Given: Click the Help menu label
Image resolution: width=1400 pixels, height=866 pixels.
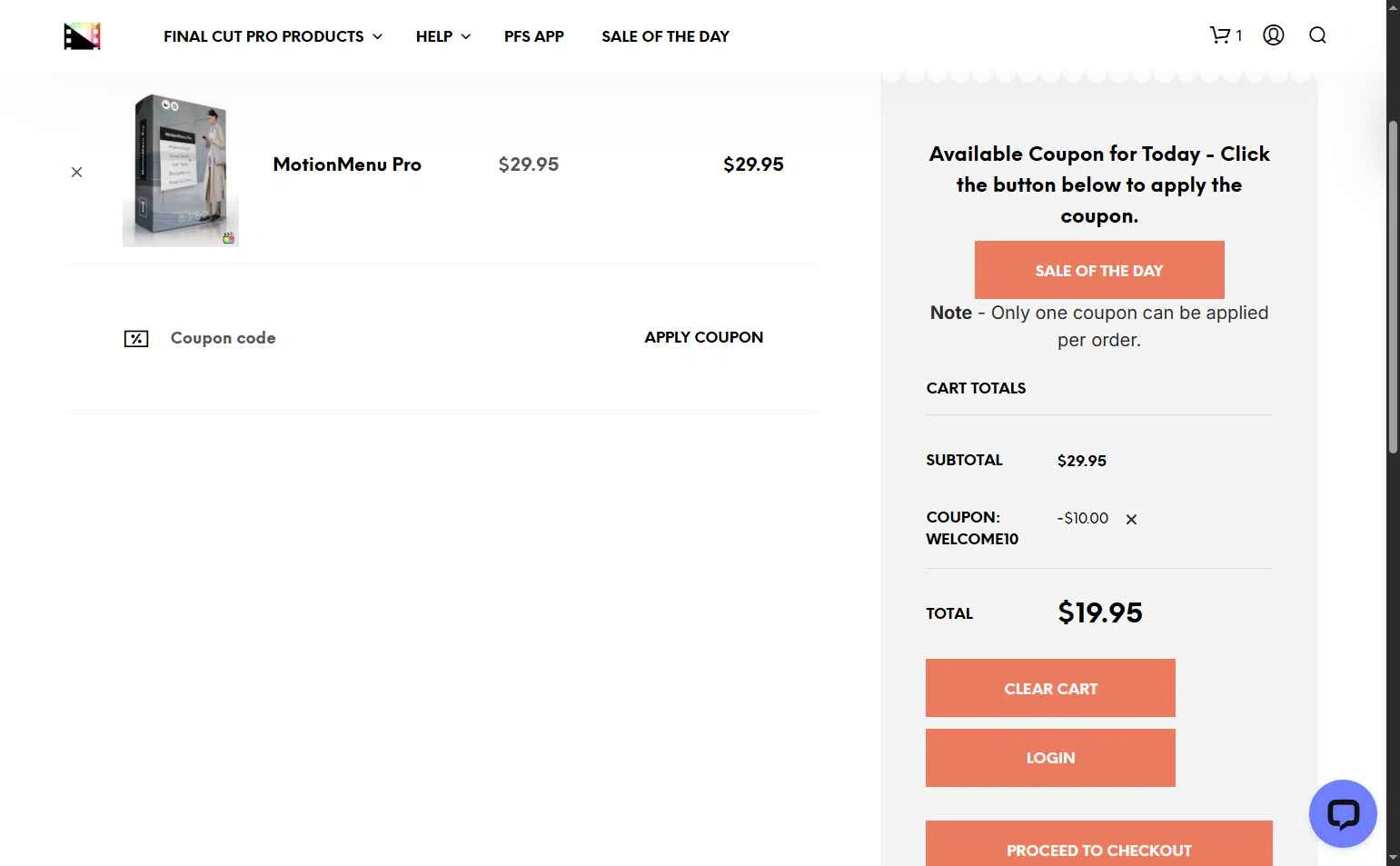Looking at the screenshot, I should pos(434,36).
